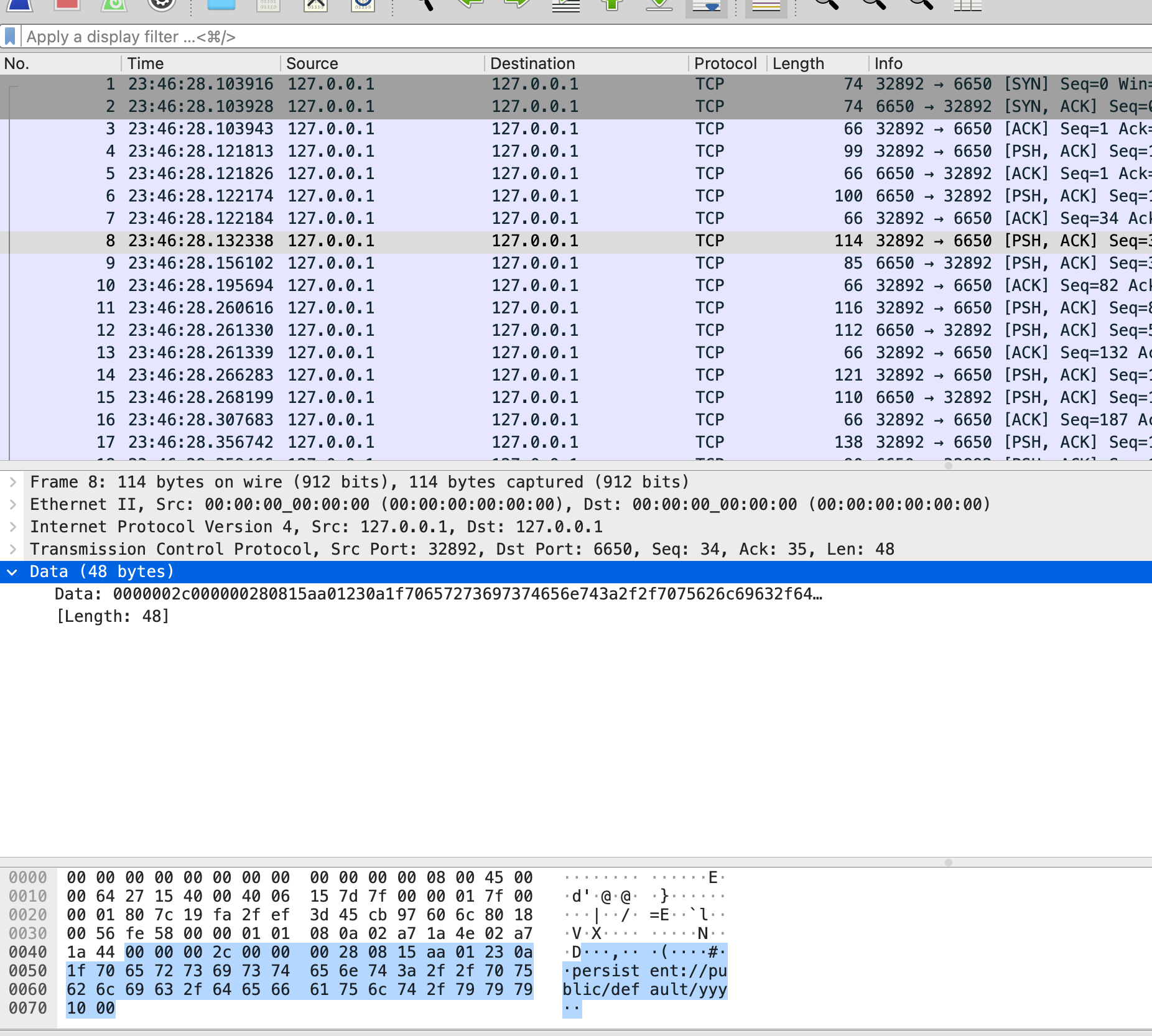Click into the display filter field

tap(560, 37)
